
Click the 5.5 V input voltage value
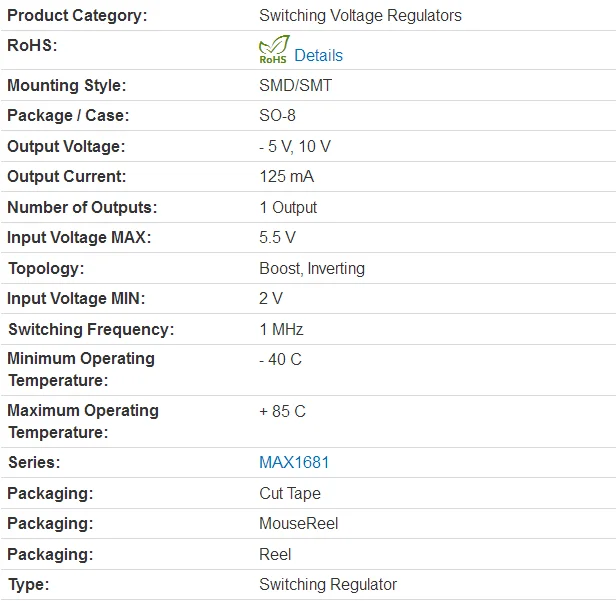[277, 237]
